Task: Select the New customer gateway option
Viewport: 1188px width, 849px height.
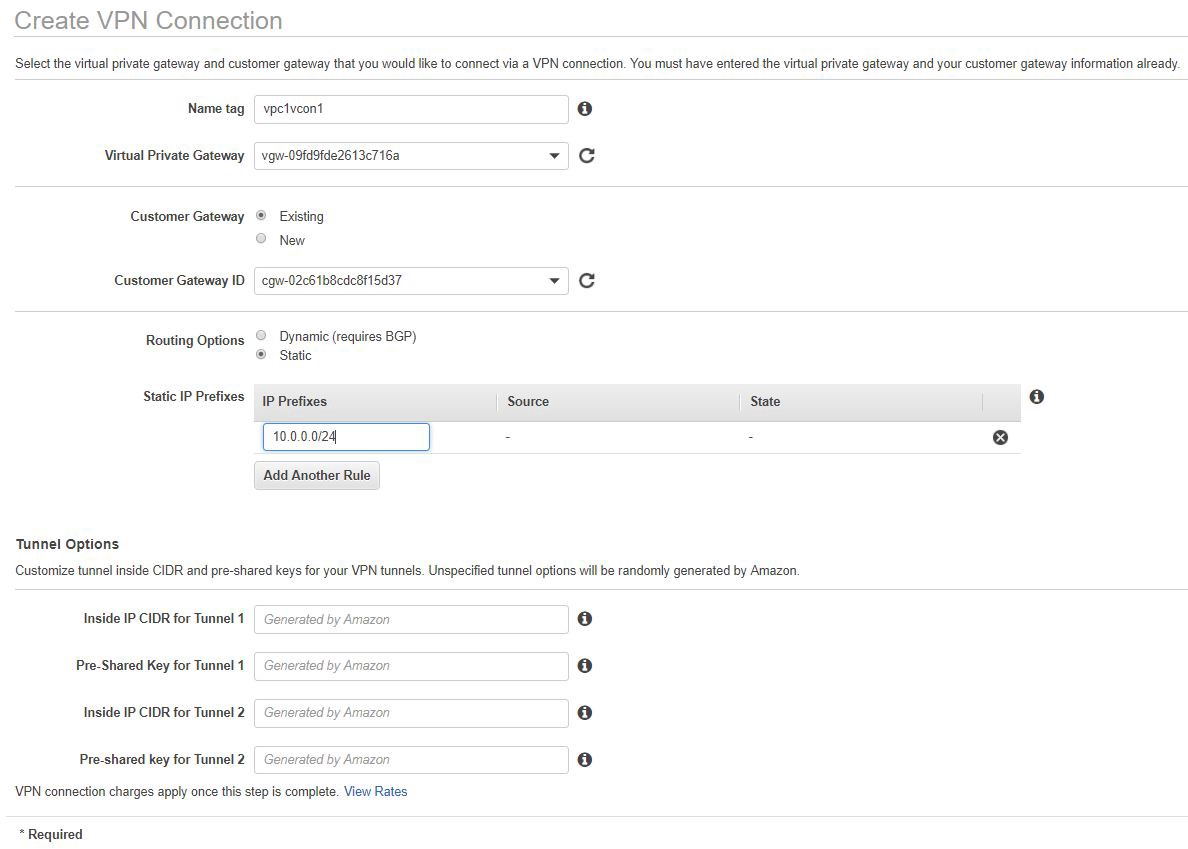Action: (x=262, y=239)
